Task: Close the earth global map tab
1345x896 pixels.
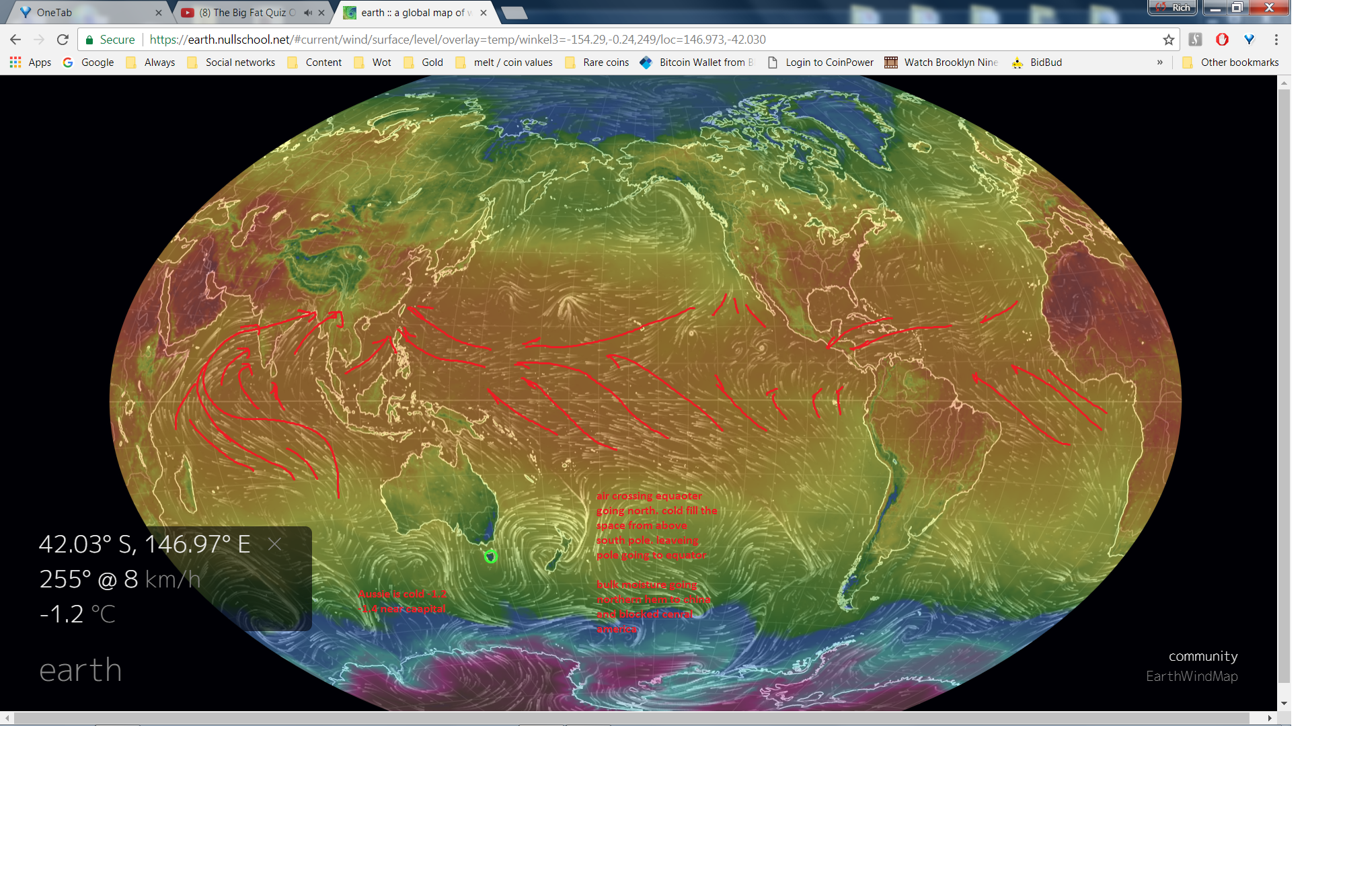Action: [484, 13]
